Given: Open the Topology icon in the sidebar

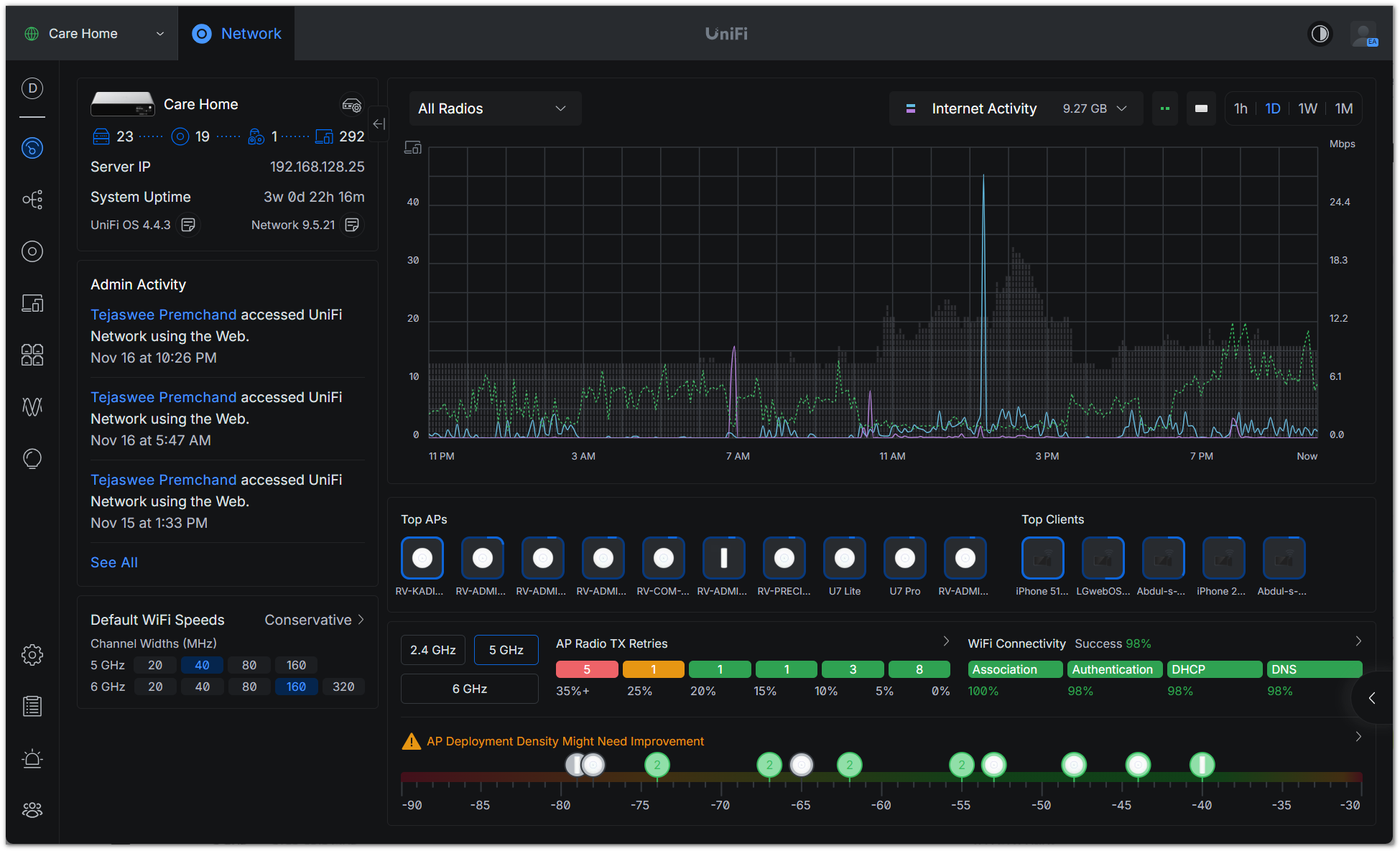Looking at the screenshot, I should point(32,200).
